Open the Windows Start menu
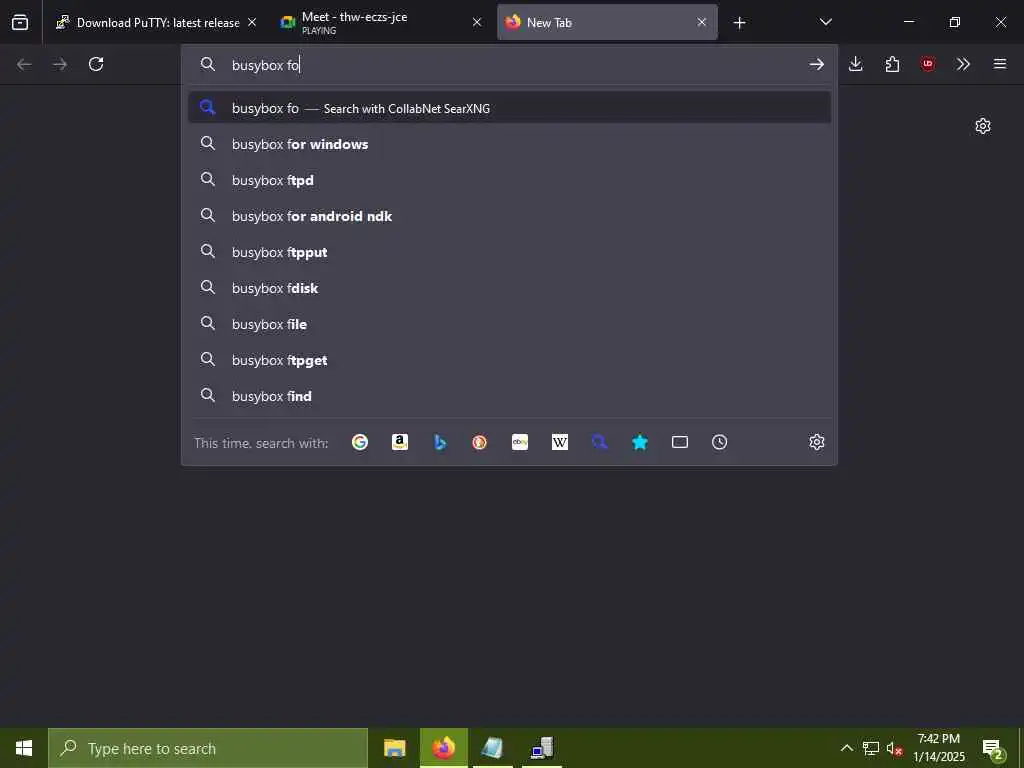 coord(24,748)
